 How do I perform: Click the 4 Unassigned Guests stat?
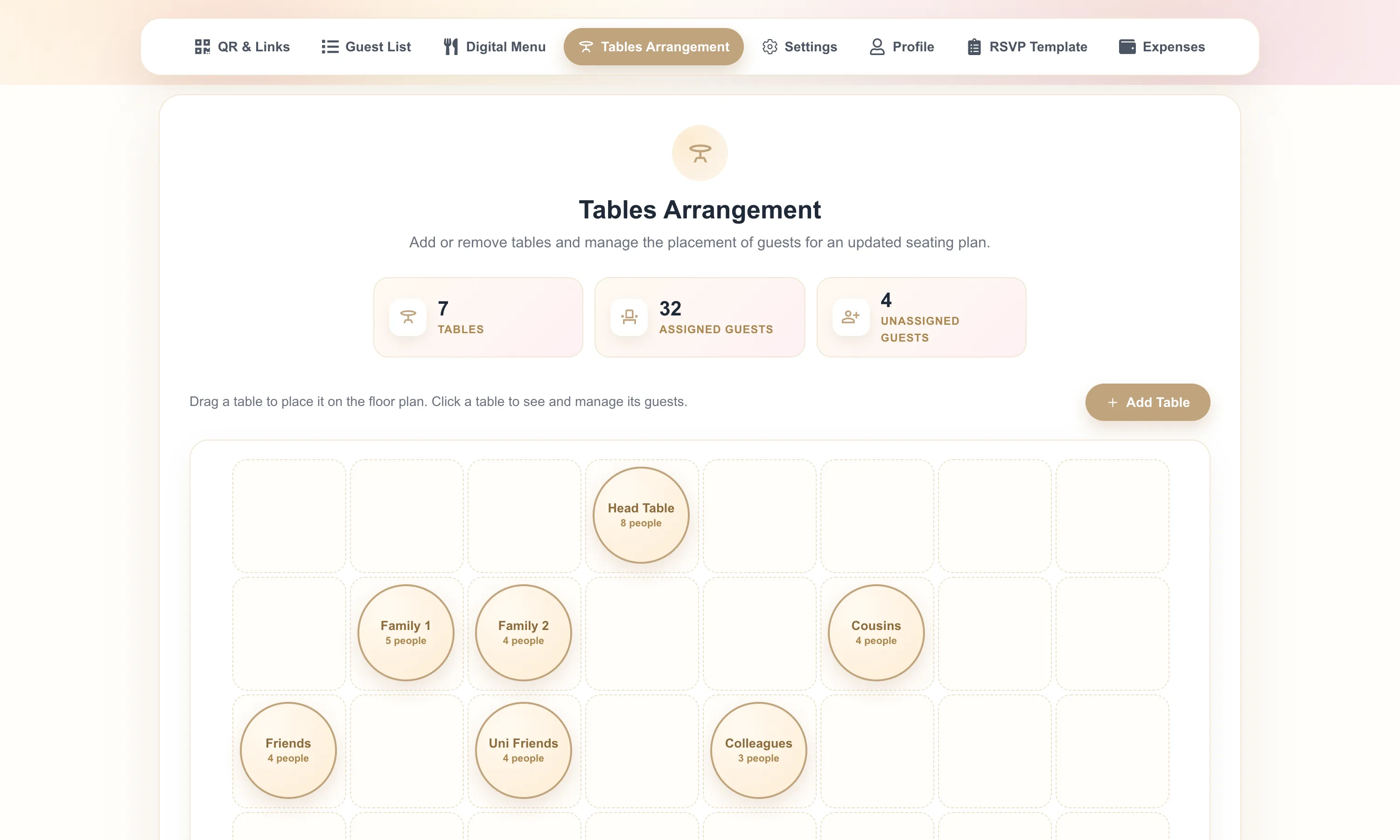921,317
